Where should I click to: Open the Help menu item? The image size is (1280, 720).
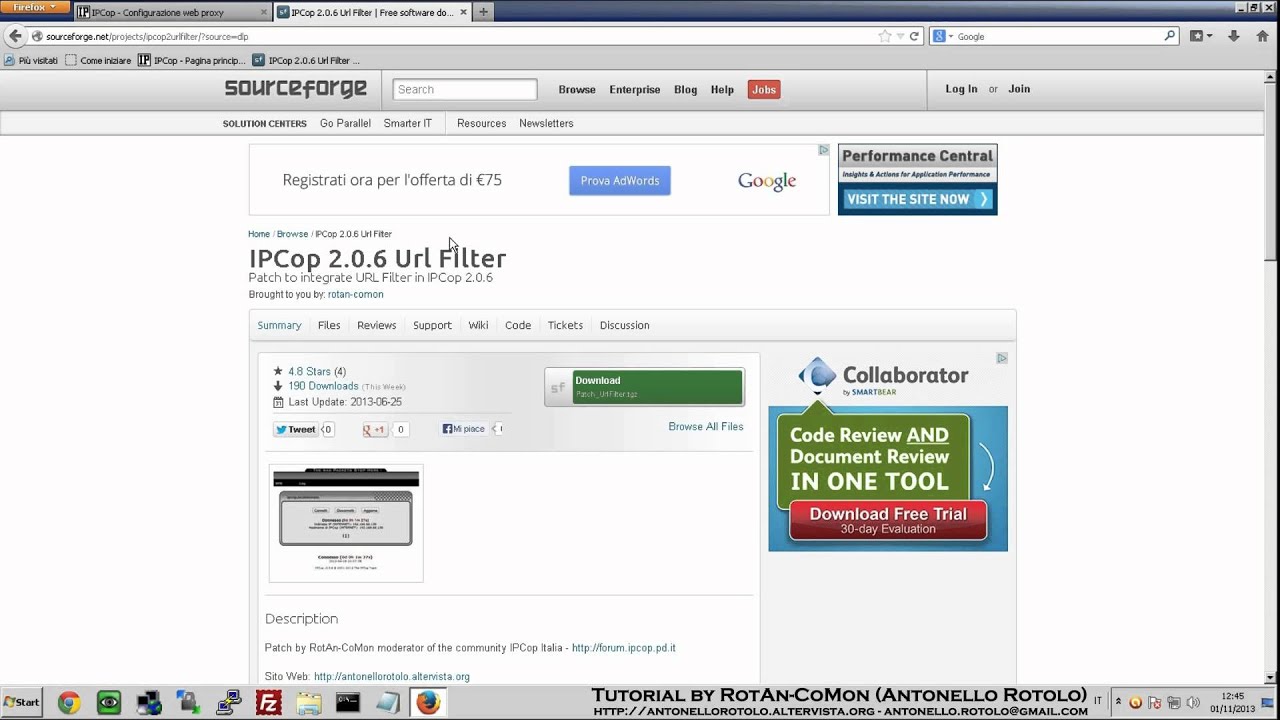[722, 89]
